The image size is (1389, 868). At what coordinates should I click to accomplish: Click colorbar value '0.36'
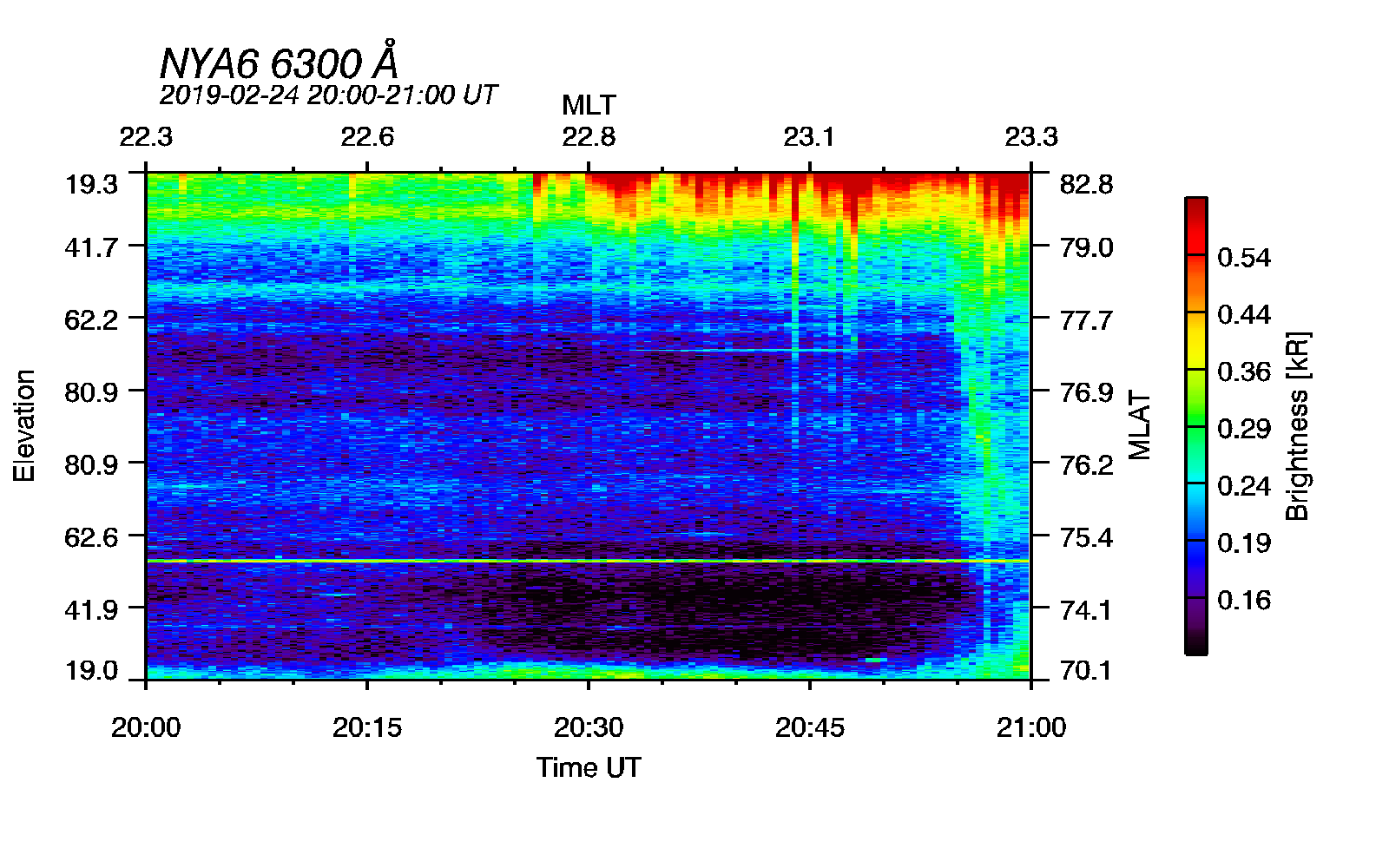tap(1244, 372)
